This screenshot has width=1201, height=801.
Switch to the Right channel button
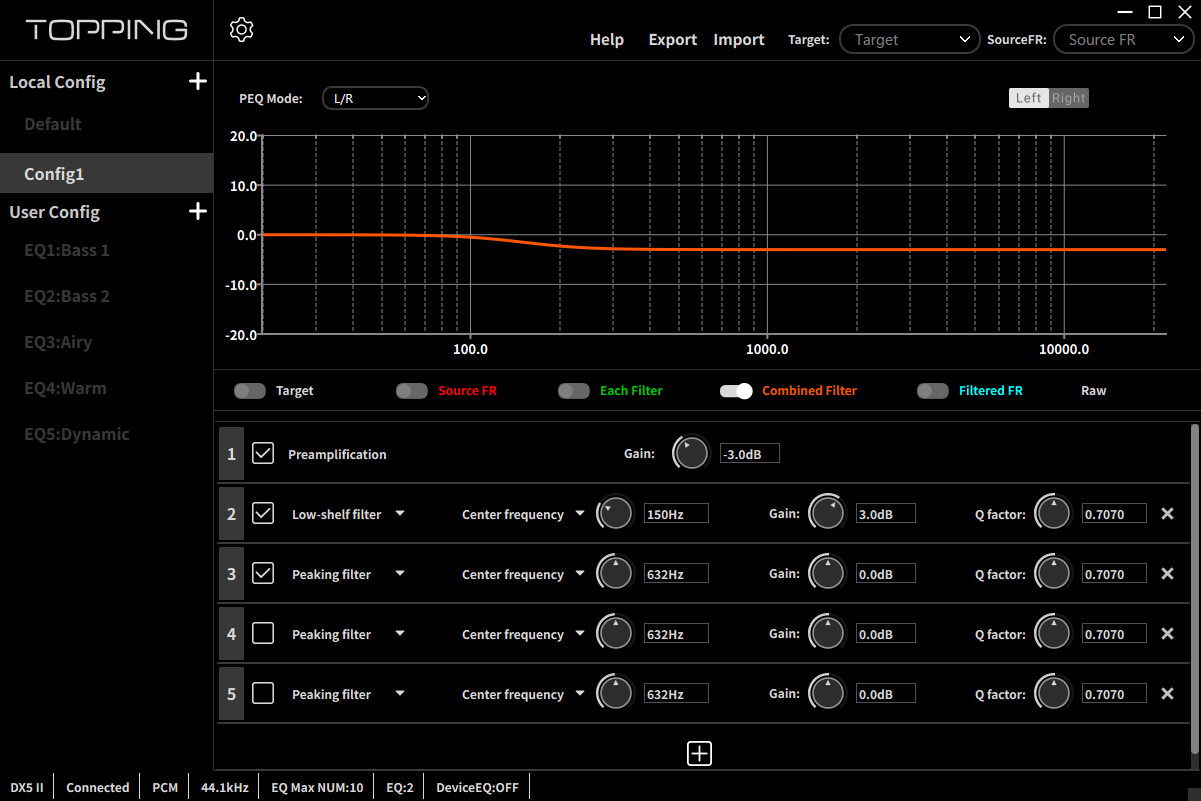(1068, 98)
